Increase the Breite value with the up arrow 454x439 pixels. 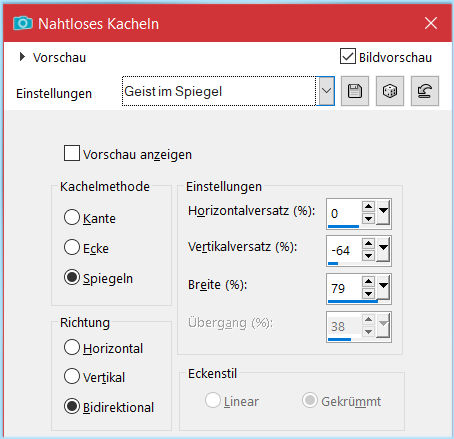368,281
